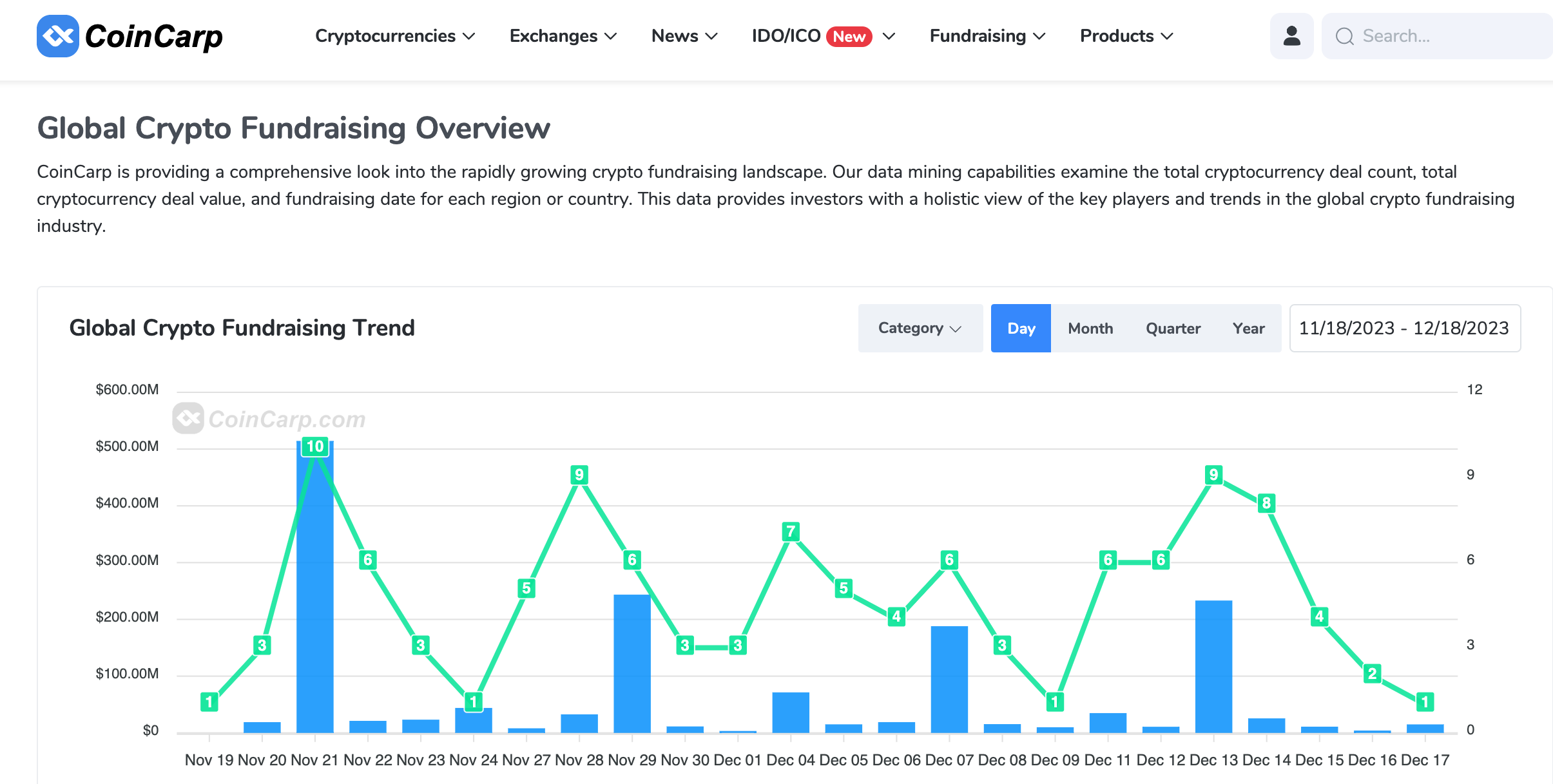Click the CoinCarp brand name link
The width and height of the screenshot is (1553, 784).
153,36
